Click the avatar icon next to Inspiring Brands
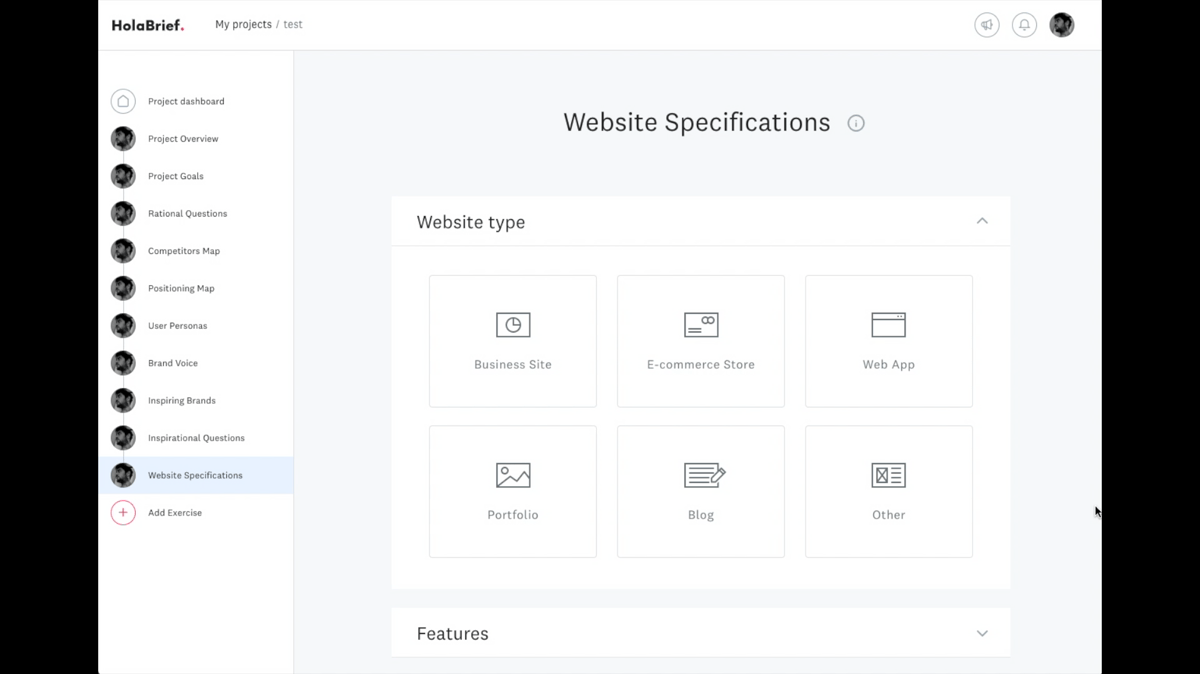This screenshot has height=674, width=1200. (123, 400)
